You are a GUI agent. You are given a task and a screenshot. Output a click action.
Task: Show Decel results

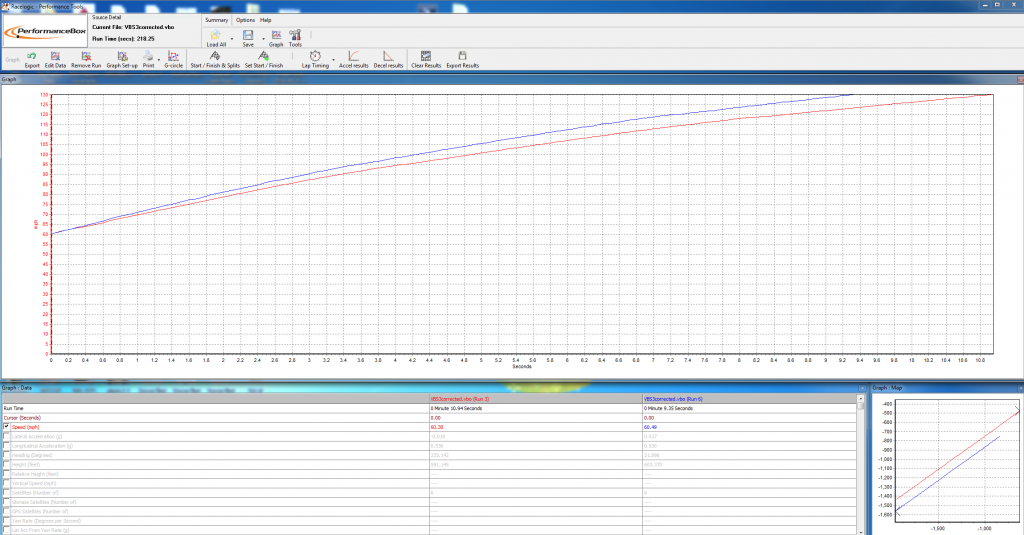pyautogui.click(x=388, y=57)
